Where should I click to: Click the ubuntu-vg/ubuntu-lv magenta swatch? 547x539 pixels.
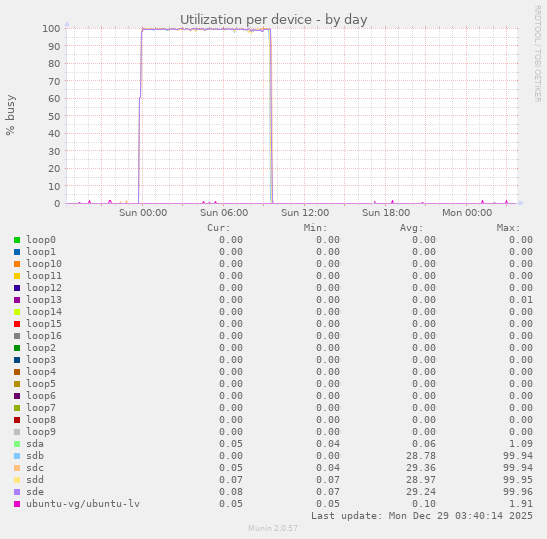(x=17, y=504)
